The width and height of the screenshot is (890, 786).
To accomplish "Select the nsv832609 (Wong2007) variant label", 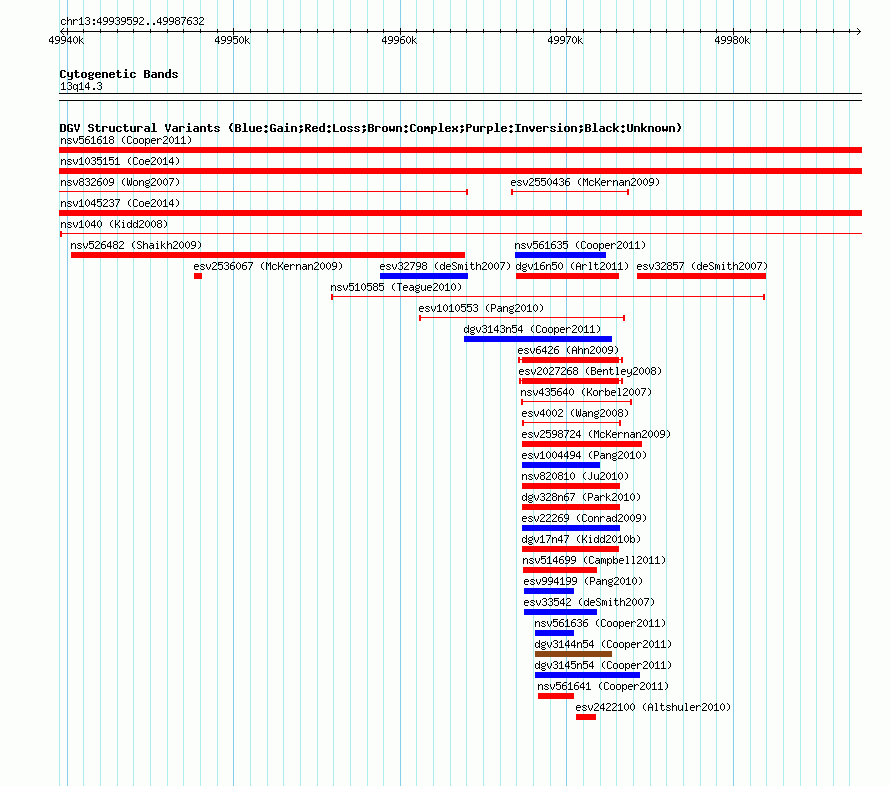I will [120, 182].
